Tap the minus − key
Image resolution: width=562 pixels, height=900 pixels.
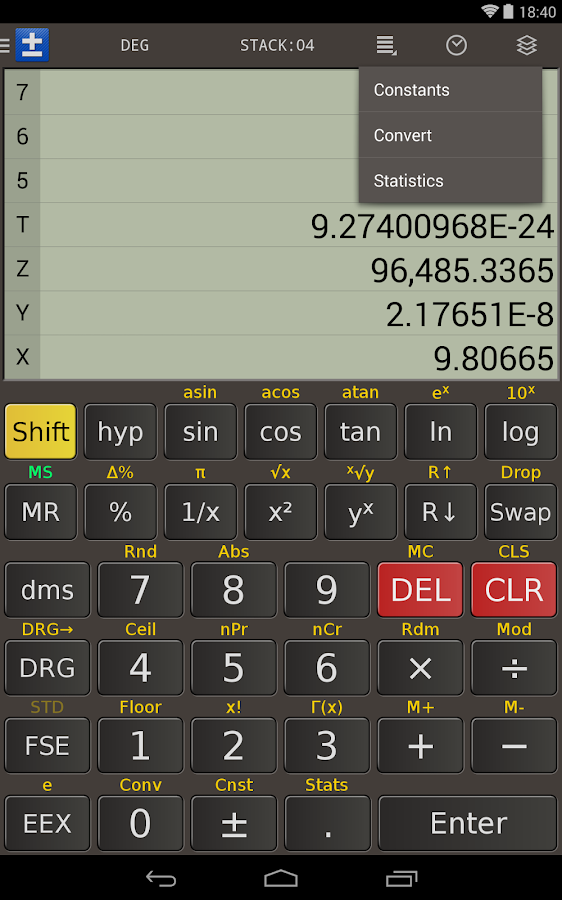click(514, 746)
